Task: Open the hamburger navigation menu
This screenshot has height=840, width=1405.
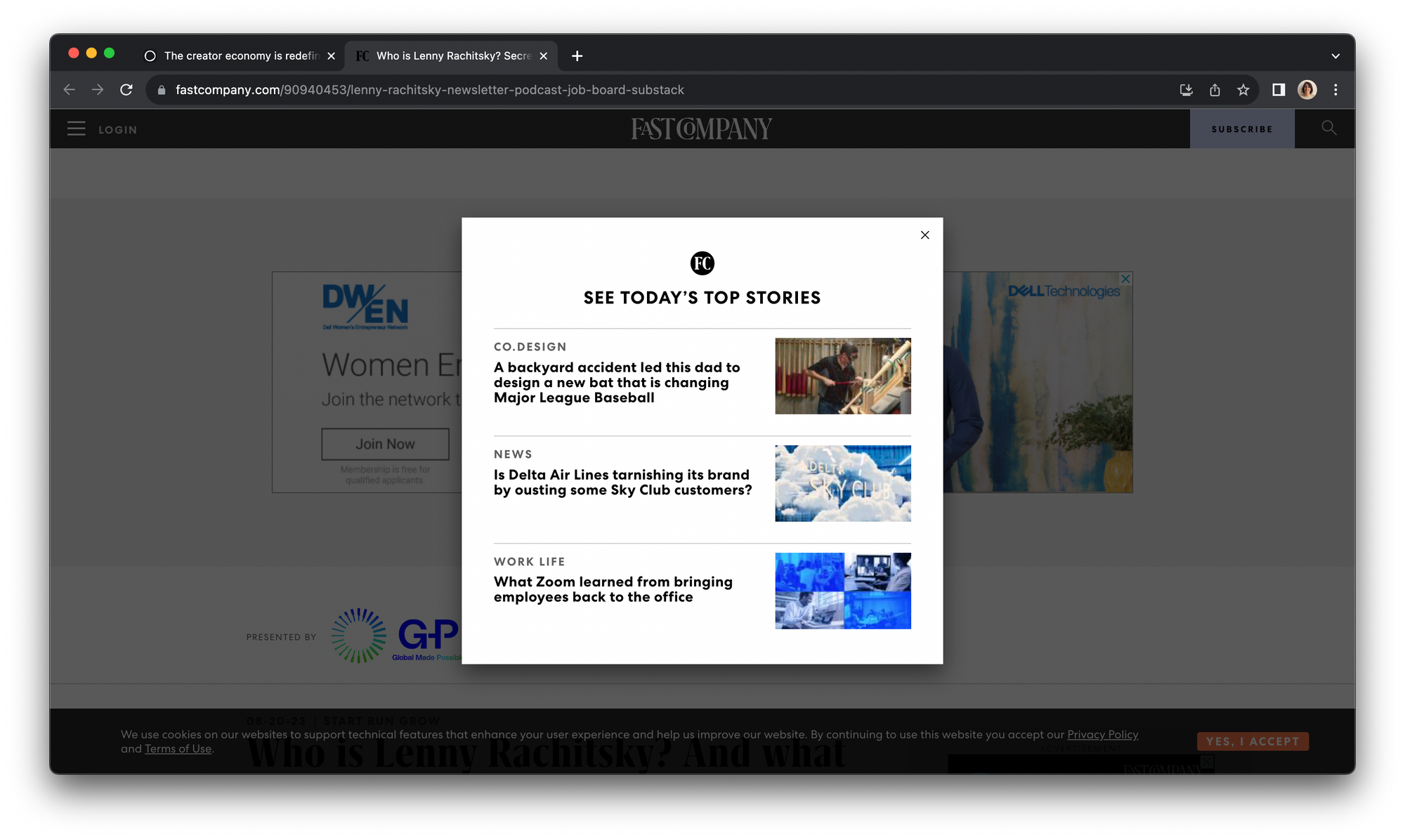Action: (x=76, y=129)
